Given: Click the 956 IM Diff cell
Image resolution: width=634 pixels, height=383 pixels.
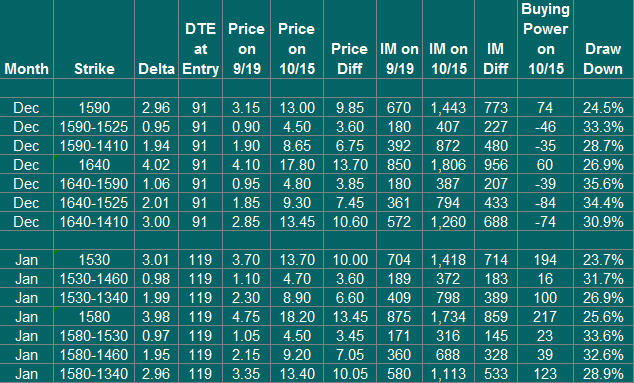Looking at the screenshot, I should point(496,165).
